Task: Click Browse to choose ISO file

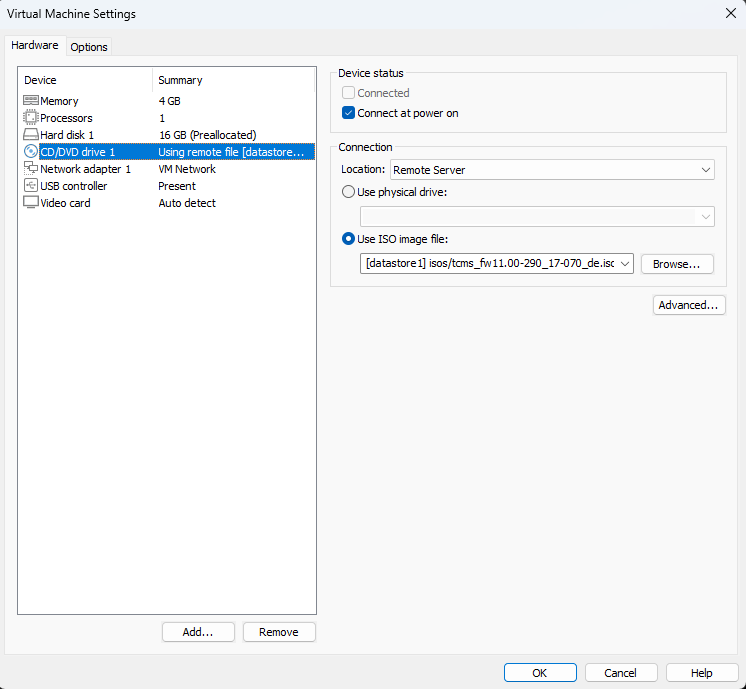Action: point(677,264)
